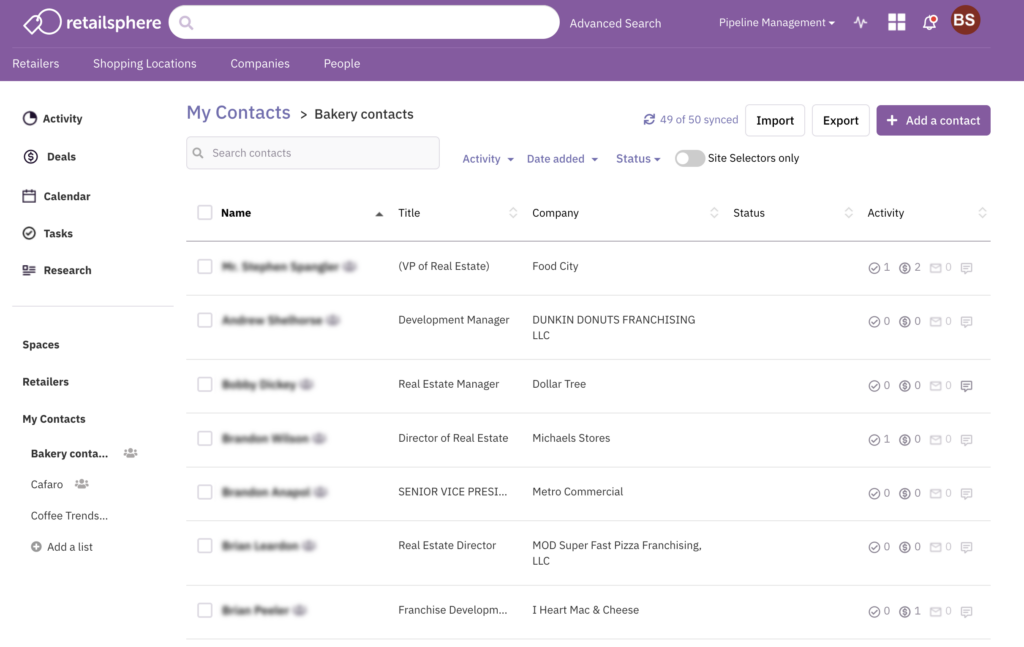The height and width of the screenshot is (647, 1024).
Task: Sort by Title column arrows
Action: [513, 213]
